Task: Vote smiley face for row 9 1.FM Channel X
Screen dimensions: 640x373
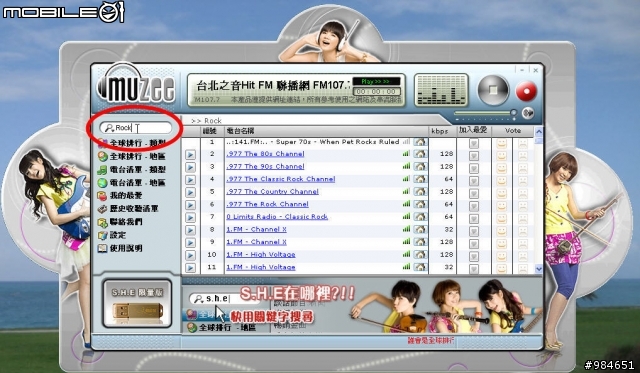Action: 501,244
